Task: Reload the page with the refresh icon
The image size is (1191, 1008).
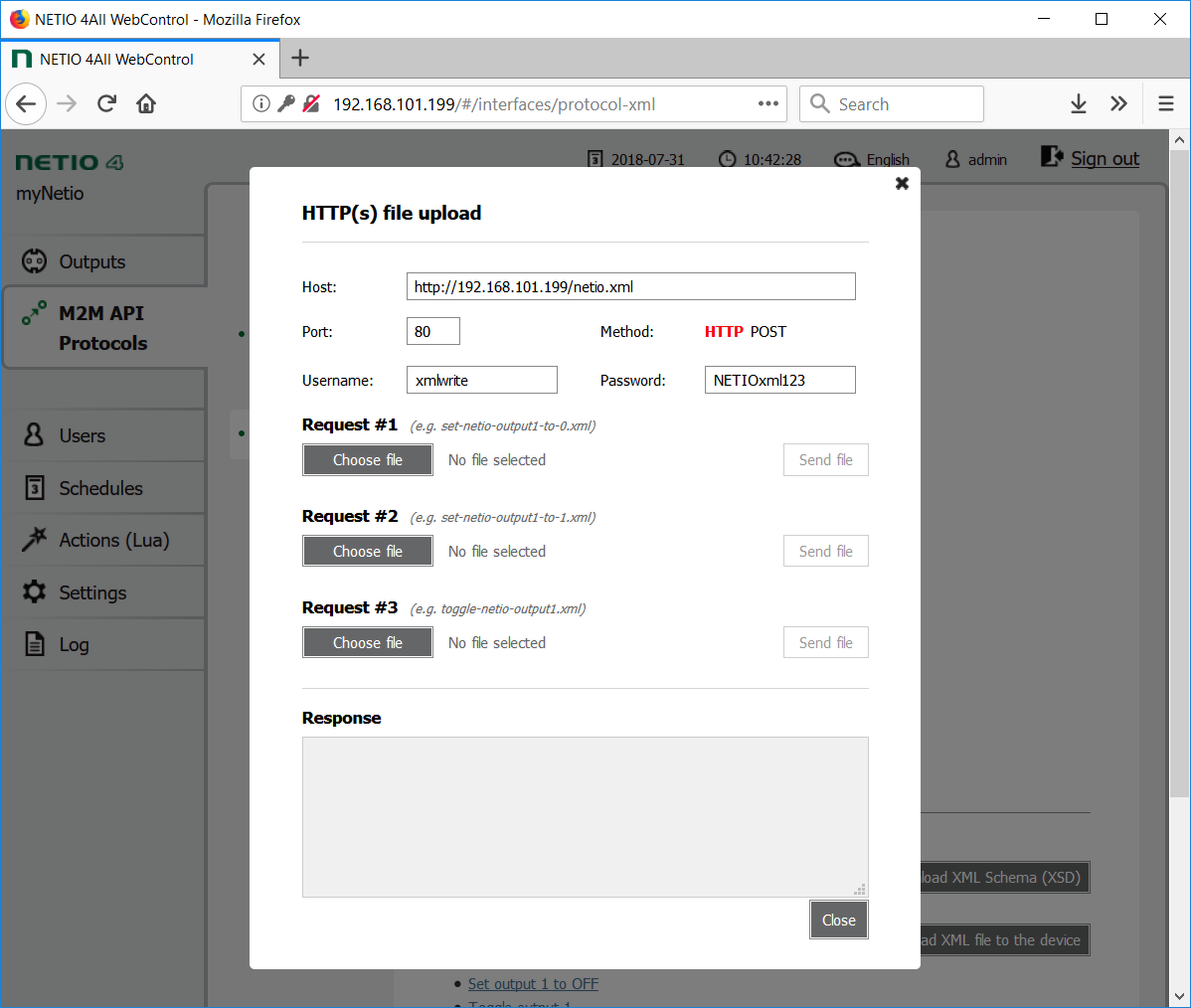Action: [106, 103]
